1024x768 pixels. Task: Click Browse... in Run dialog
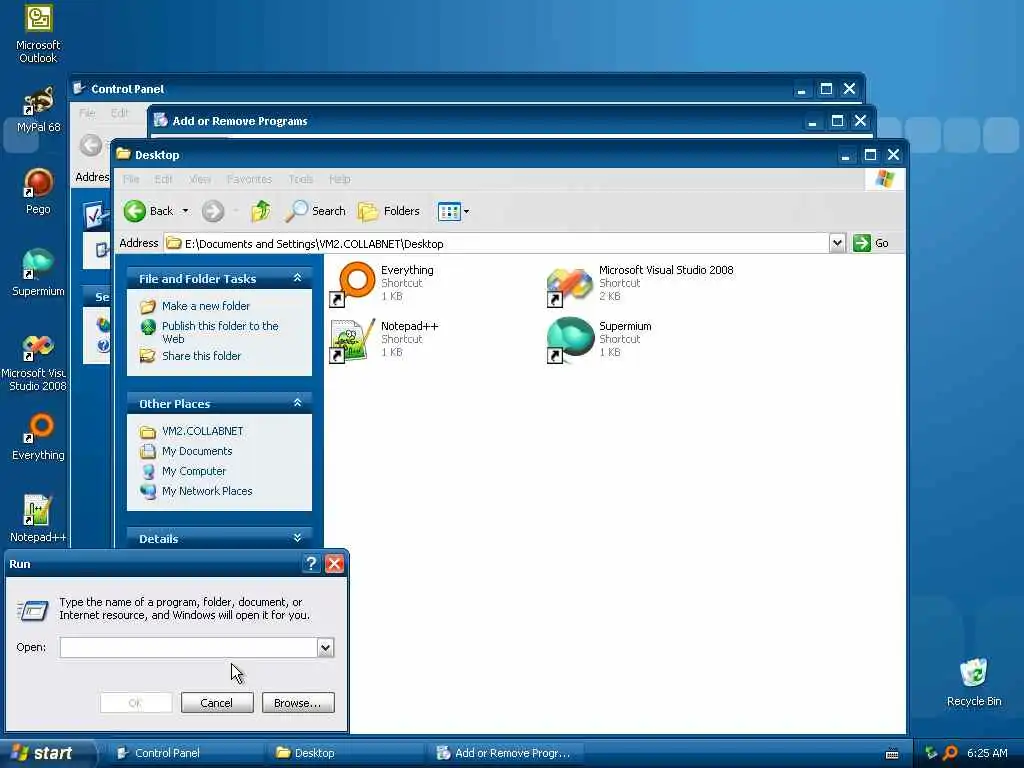(x=298, y=703)
